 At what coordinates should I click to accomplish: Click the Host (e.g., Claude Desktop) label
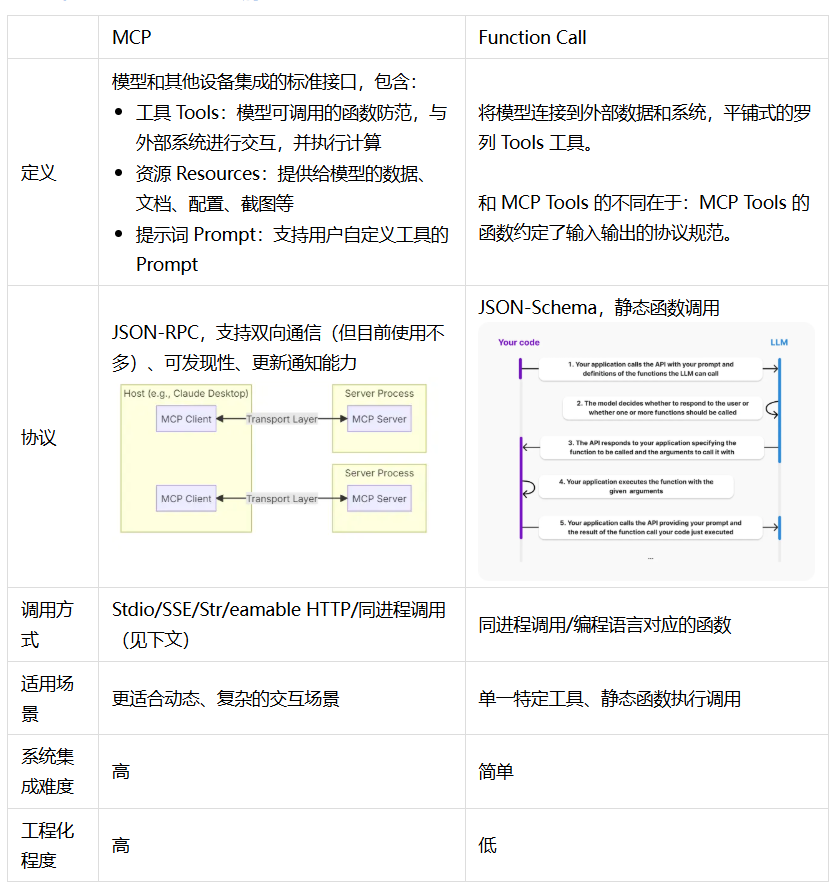tap(186, 393)
